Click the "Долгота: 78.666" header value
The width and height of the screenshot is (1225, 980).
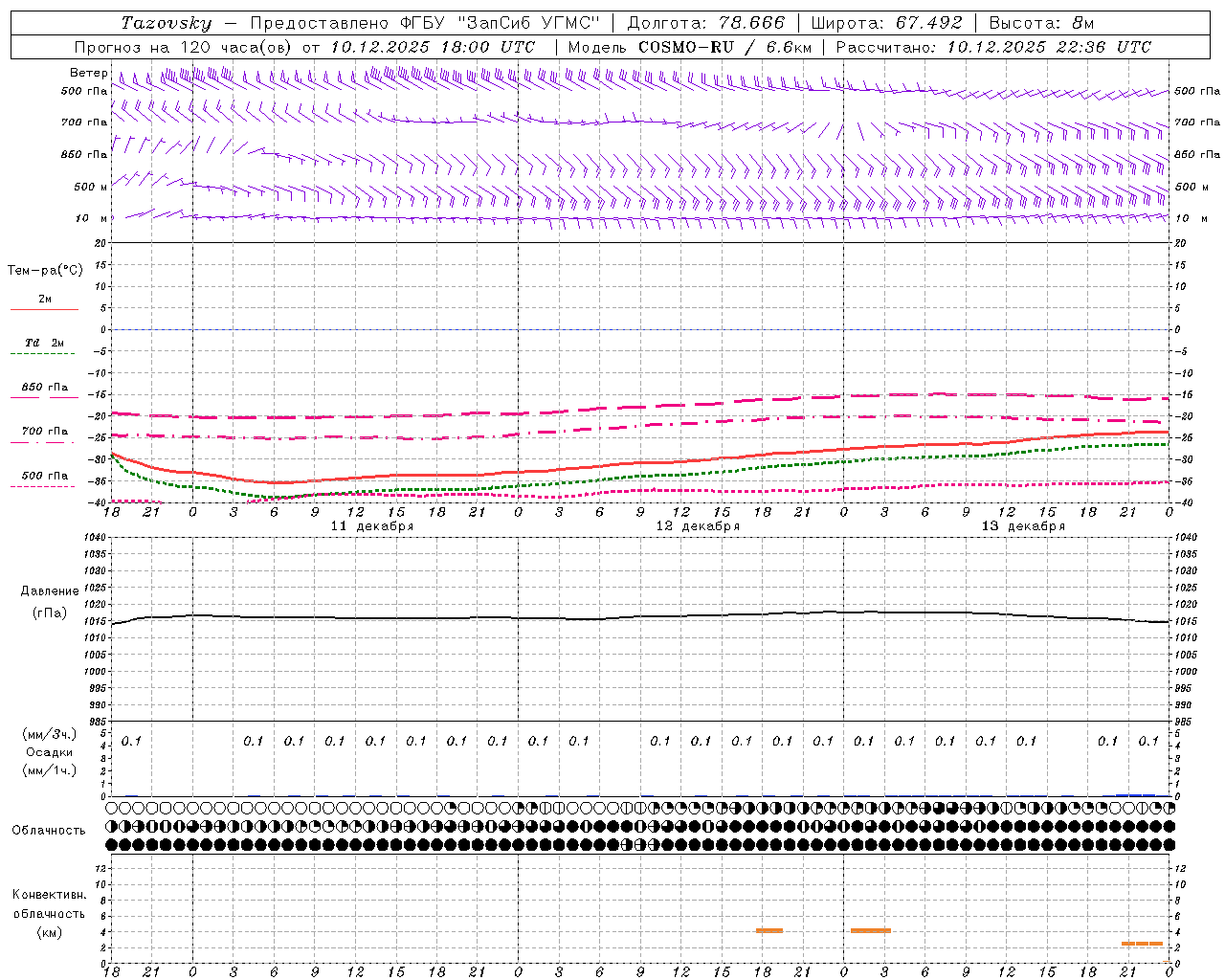click(x=706, y=23)
